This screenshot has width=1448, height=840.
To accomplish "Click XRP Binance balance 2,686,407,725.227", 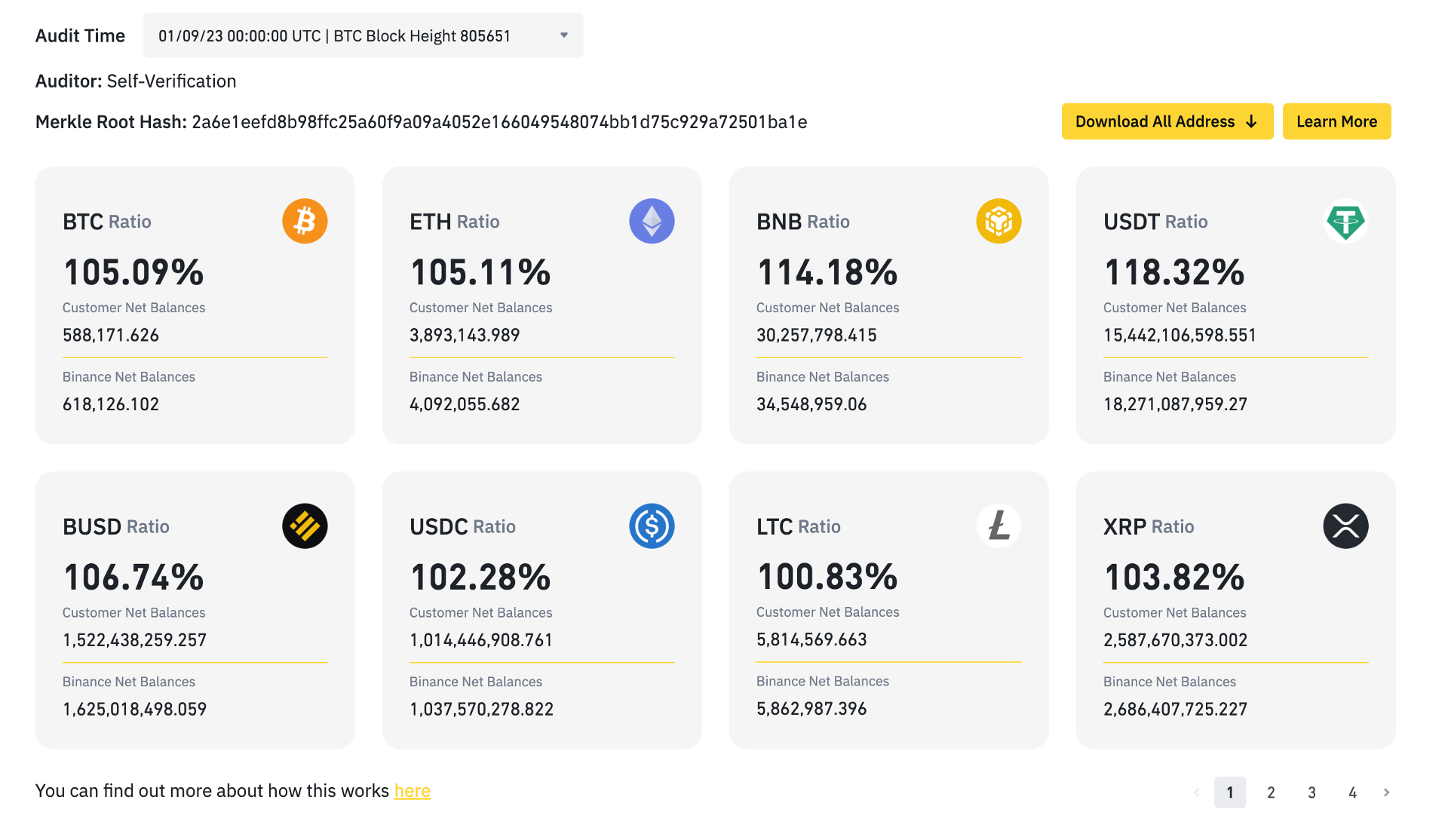I will tap(1175, 710).
